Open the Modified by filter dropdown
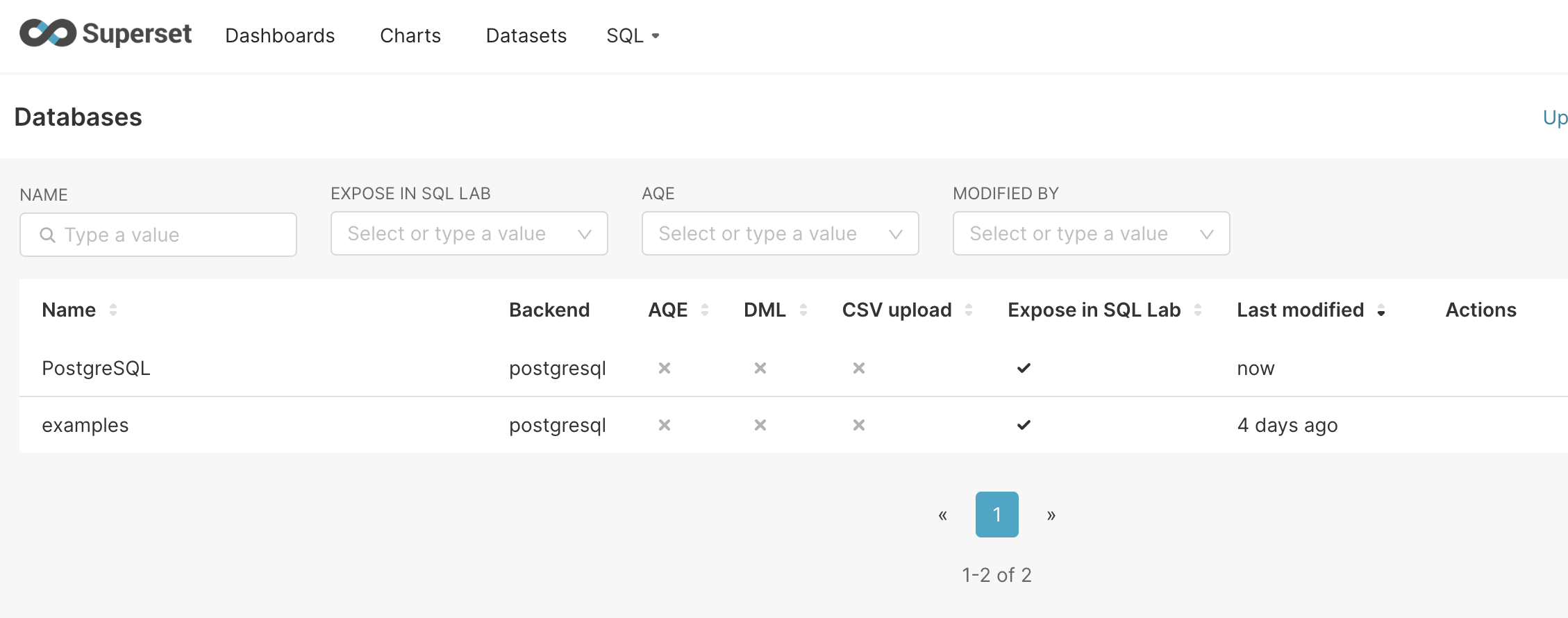The height and width of the screenshot is (618, 1568). click(x=1090, y=233)
